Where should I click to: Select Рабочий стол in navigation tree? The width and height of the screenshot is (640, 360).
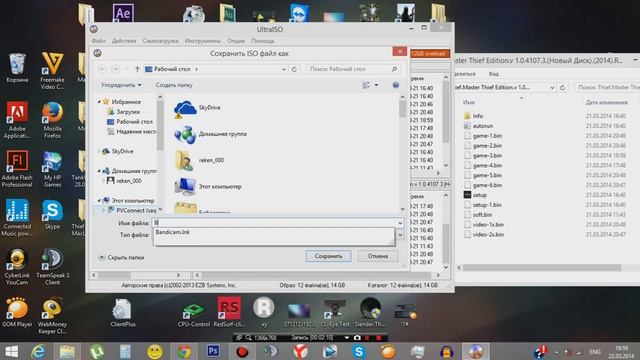(134, 122)
